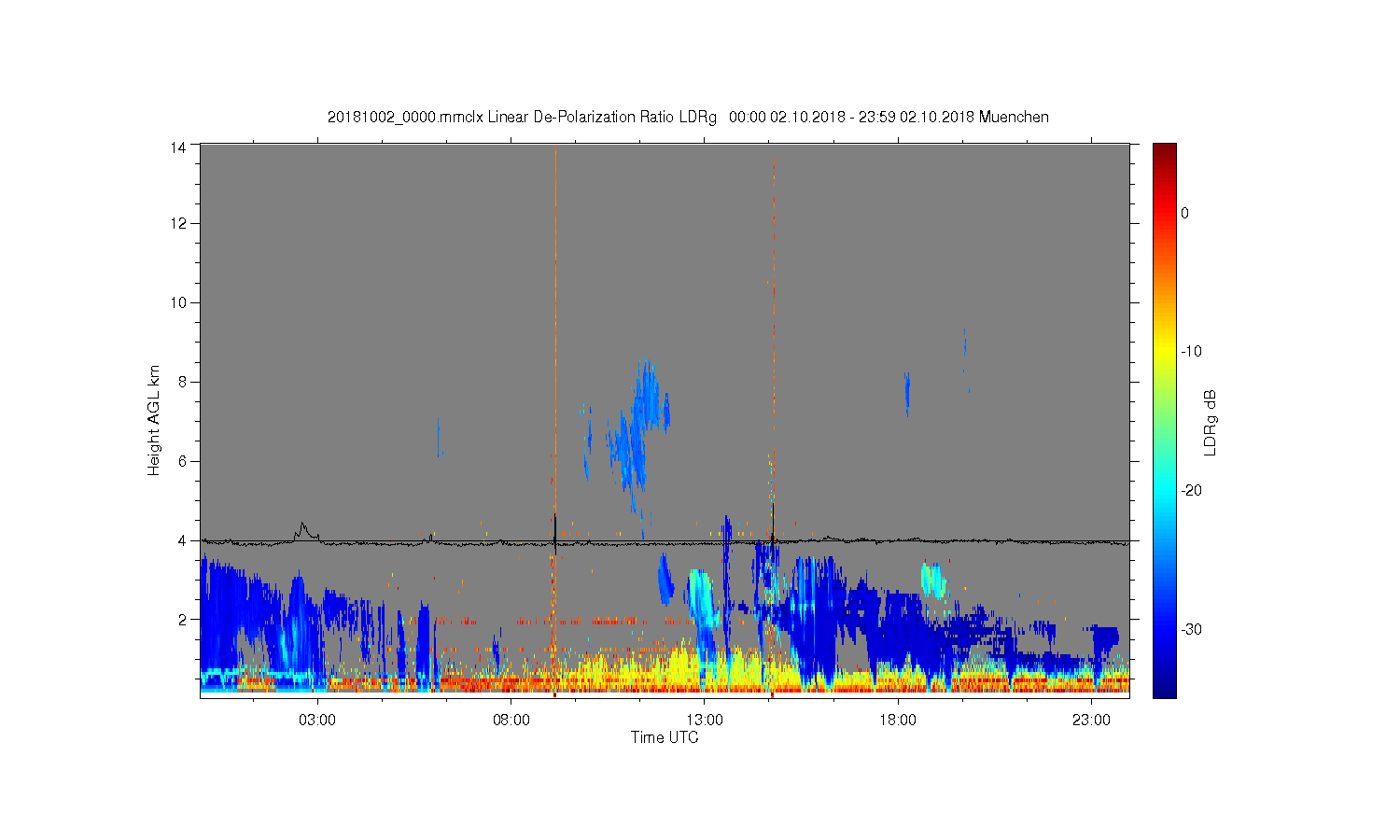The image size is (1400, 840).
Task: Click the dark red top of the colorbar
Action: pos(1164,151)
